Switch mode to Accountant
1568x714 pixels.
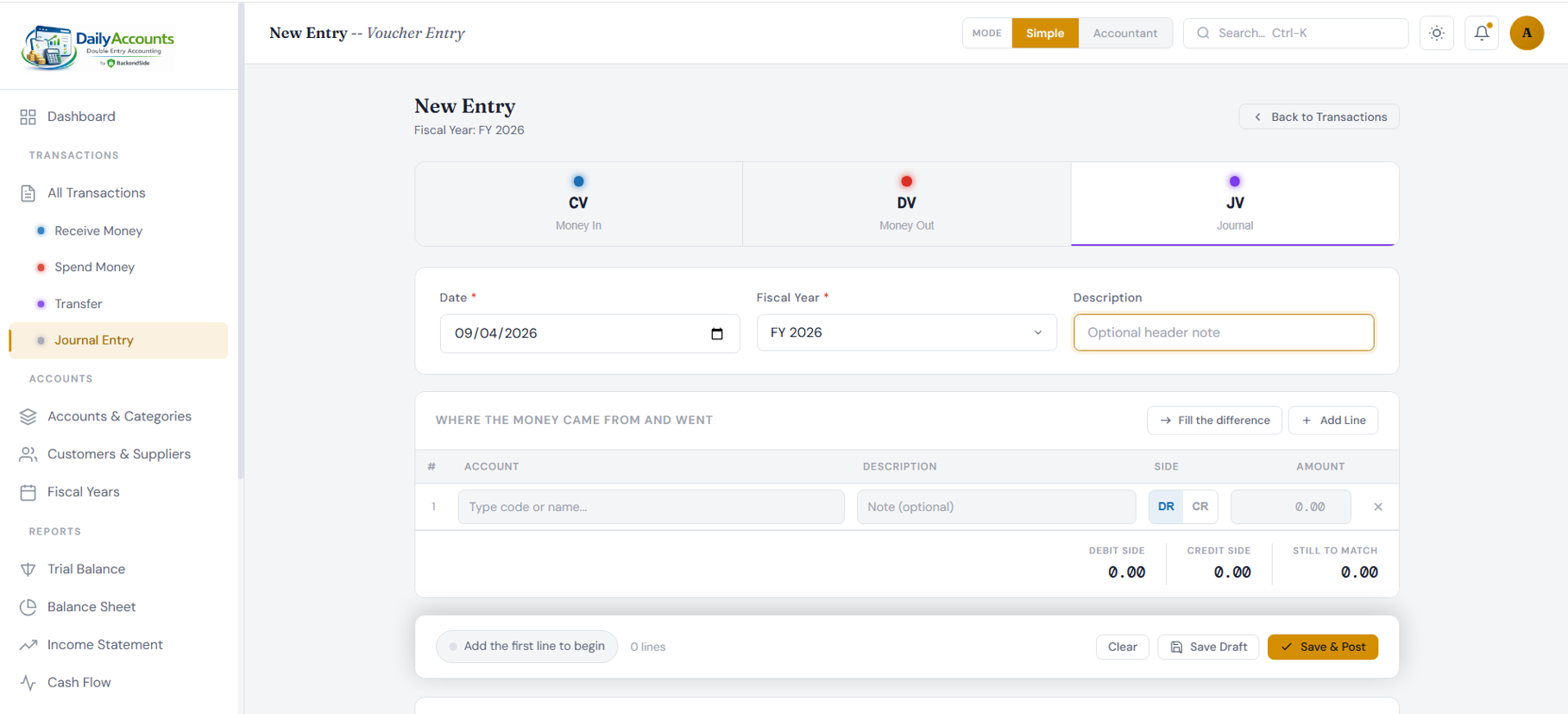click(1125, 33)
